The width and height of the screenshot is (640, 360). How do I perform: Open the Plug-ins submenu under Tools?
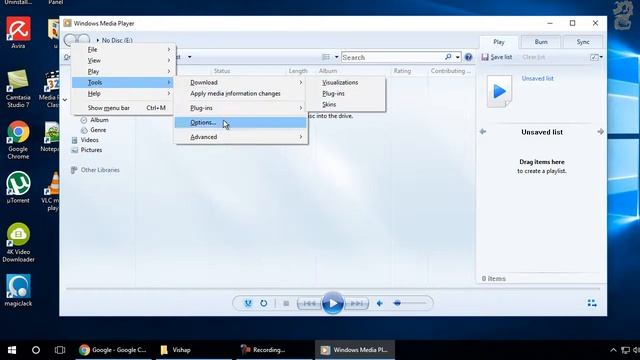click(241, 108)
